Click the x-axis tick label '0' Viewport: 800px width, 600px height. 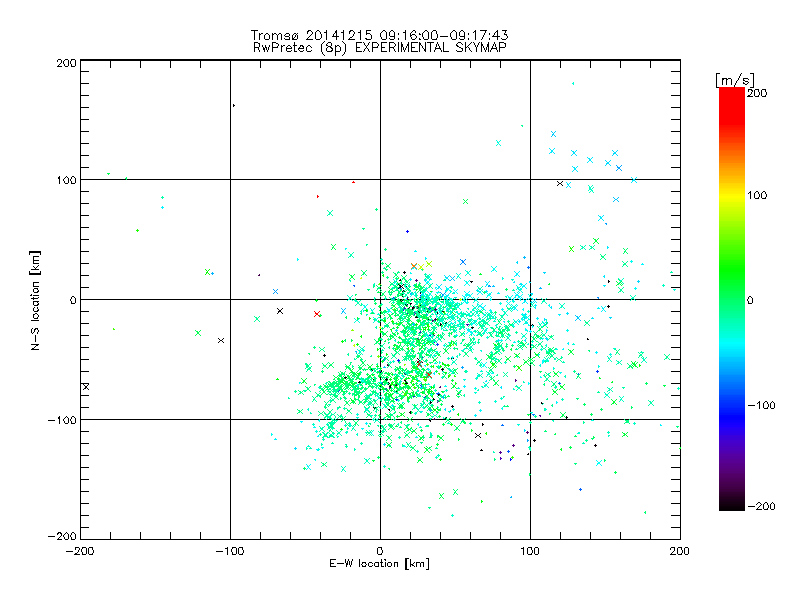[x=380, y=552]
